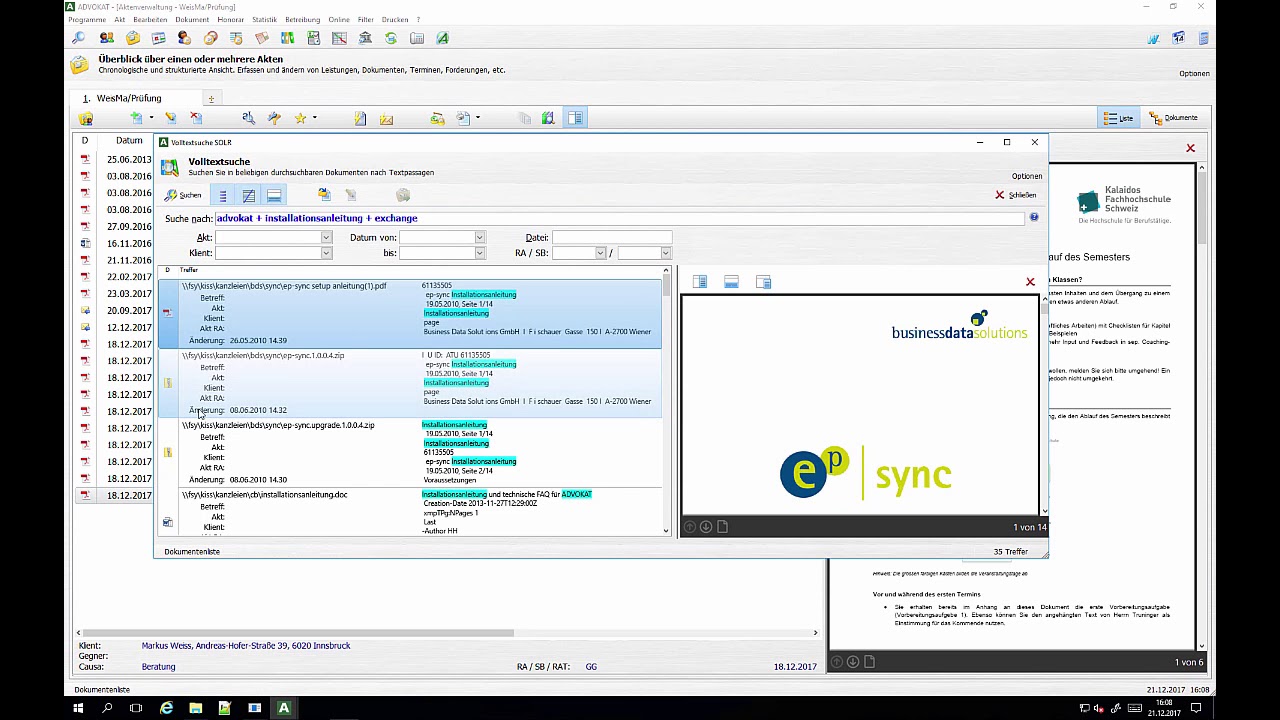The height and width of the screenshot is (720, 1280).
Task: Click the Akt list horizontal scrollbar
Action: [x=446, y=632]
